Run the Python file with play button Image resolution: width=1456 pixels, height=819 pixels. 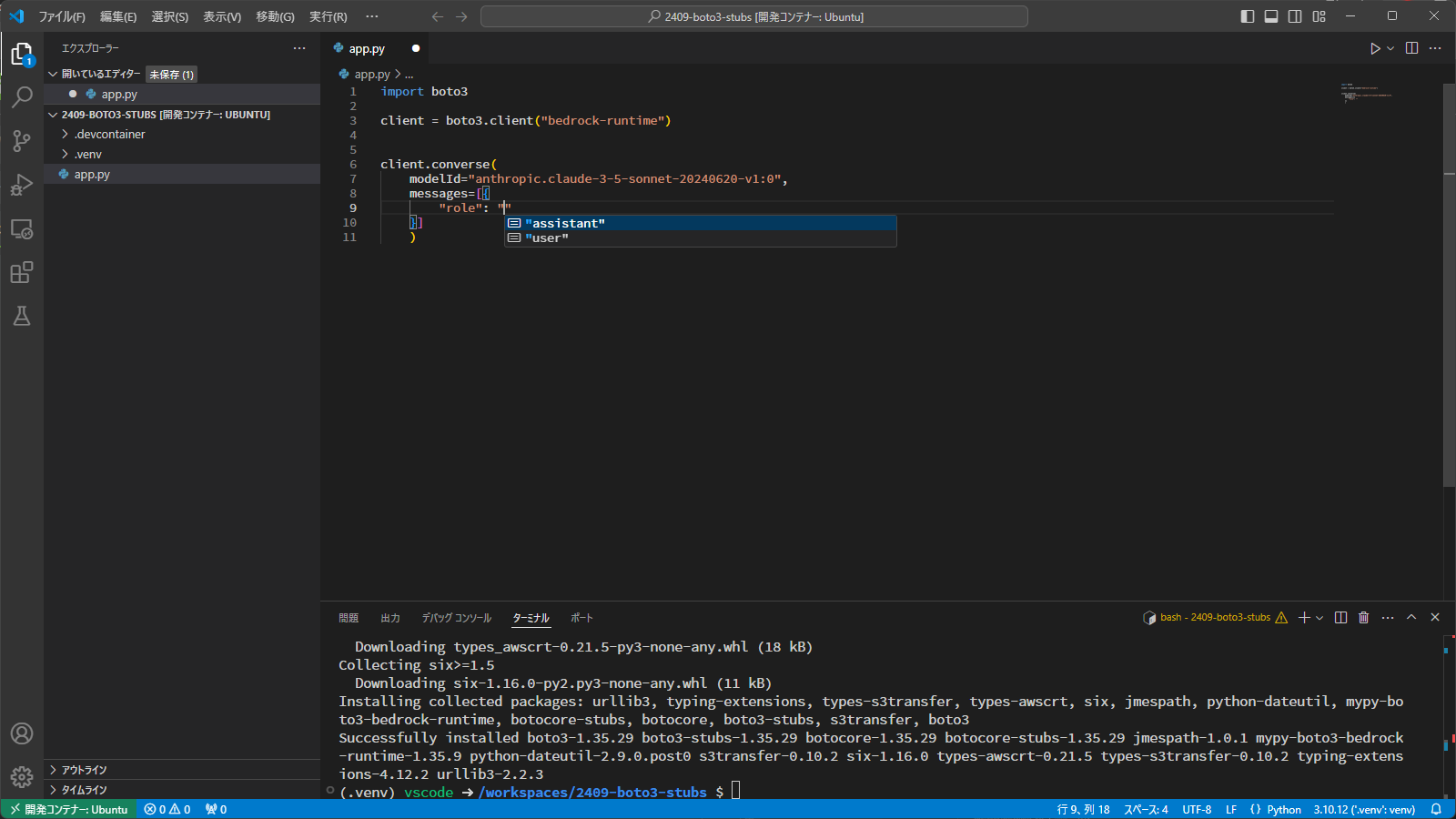[1375, 48]
